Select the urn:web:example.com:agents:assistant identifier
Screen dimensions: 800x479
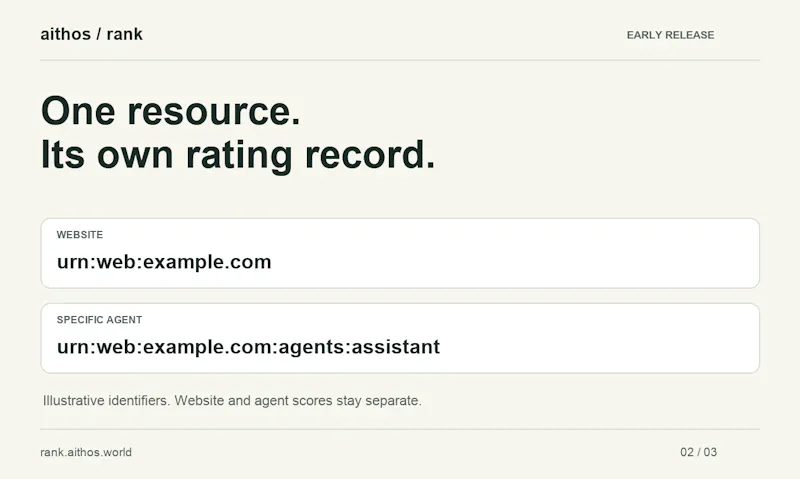248,347
